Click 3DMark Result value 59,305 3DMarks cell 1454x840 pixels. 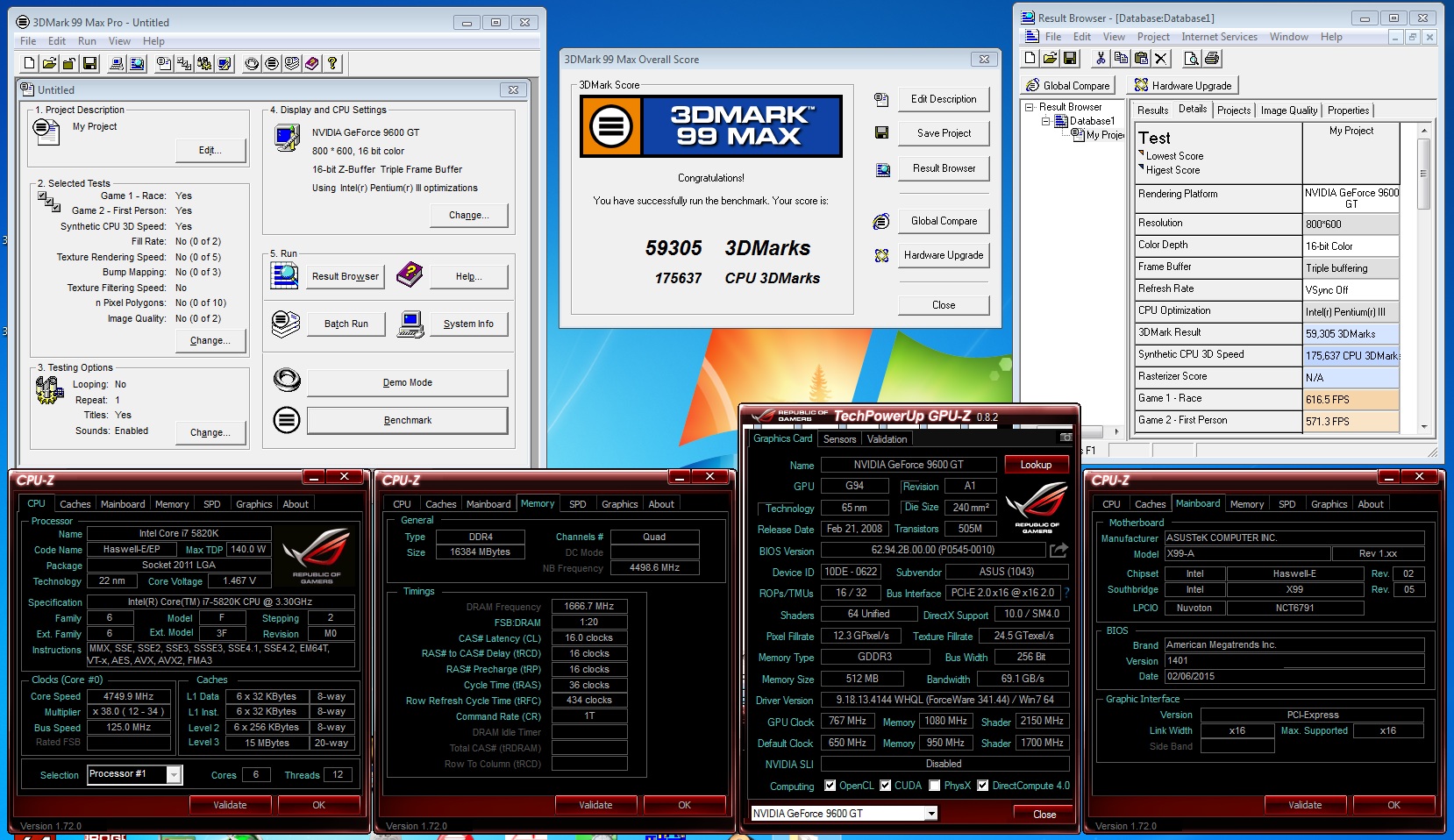[1351, 334]
